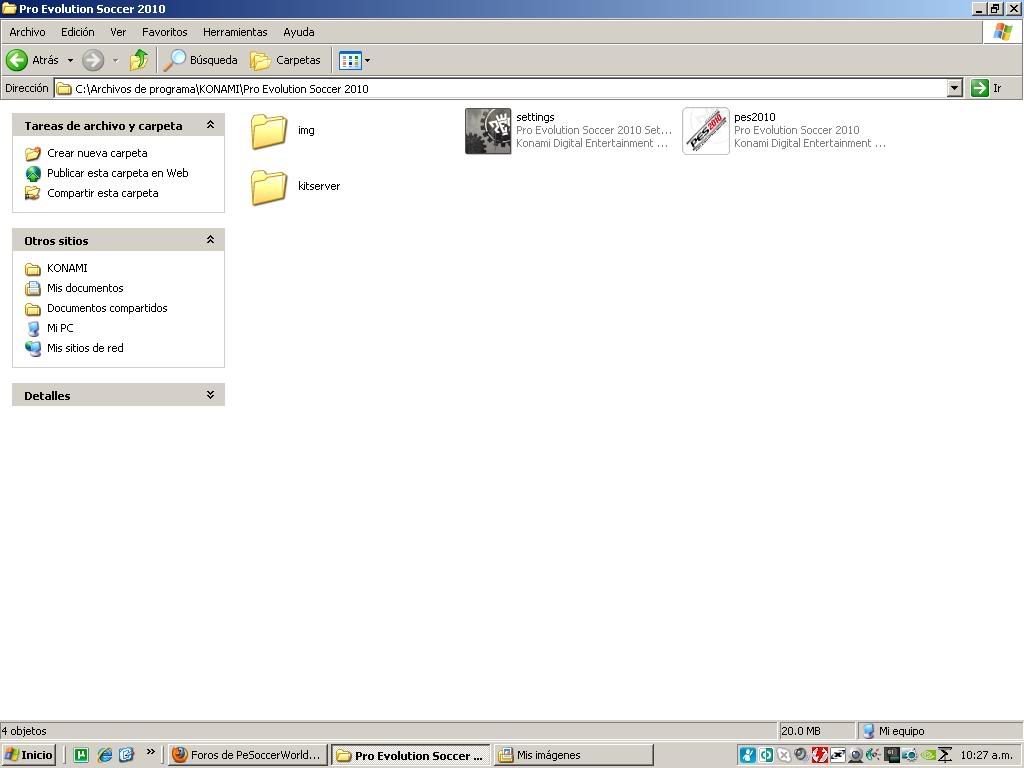Show more quick launch items chevron

[x=150, y=752]
